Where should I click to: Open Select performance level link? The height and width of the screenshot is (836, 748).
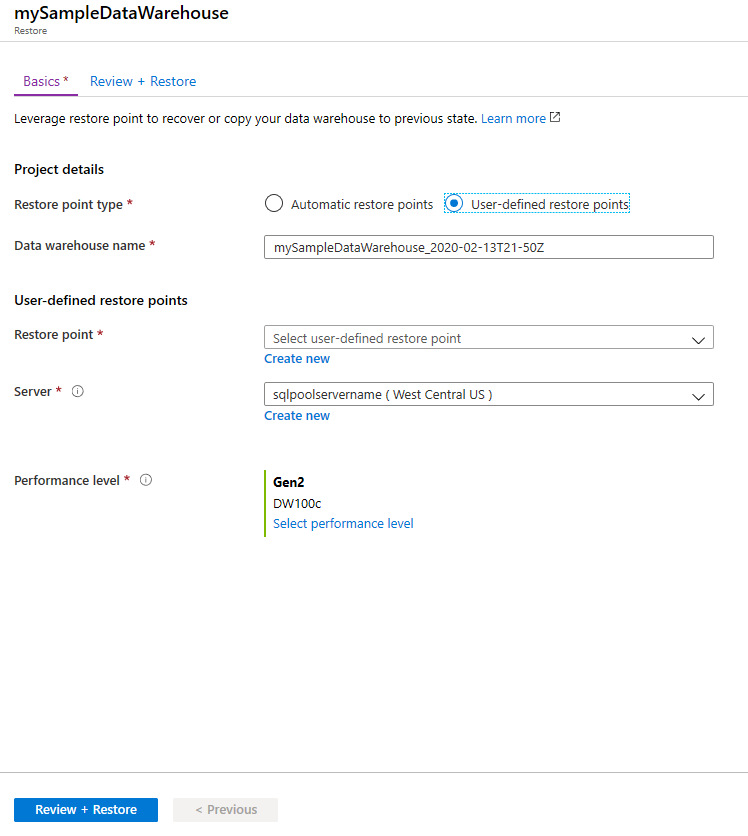click(343, 523)
